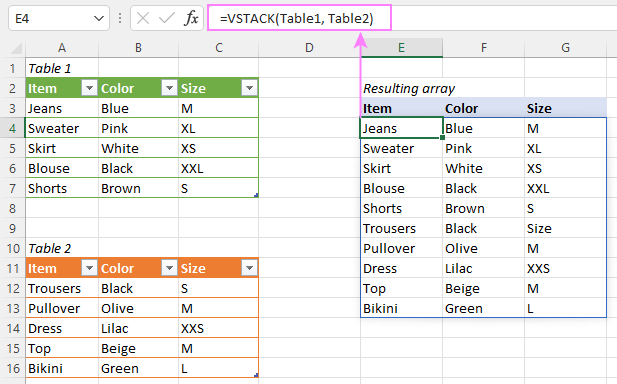Select column B header
The width and height of the screenshot is (617, 384).
pos(139,48)
